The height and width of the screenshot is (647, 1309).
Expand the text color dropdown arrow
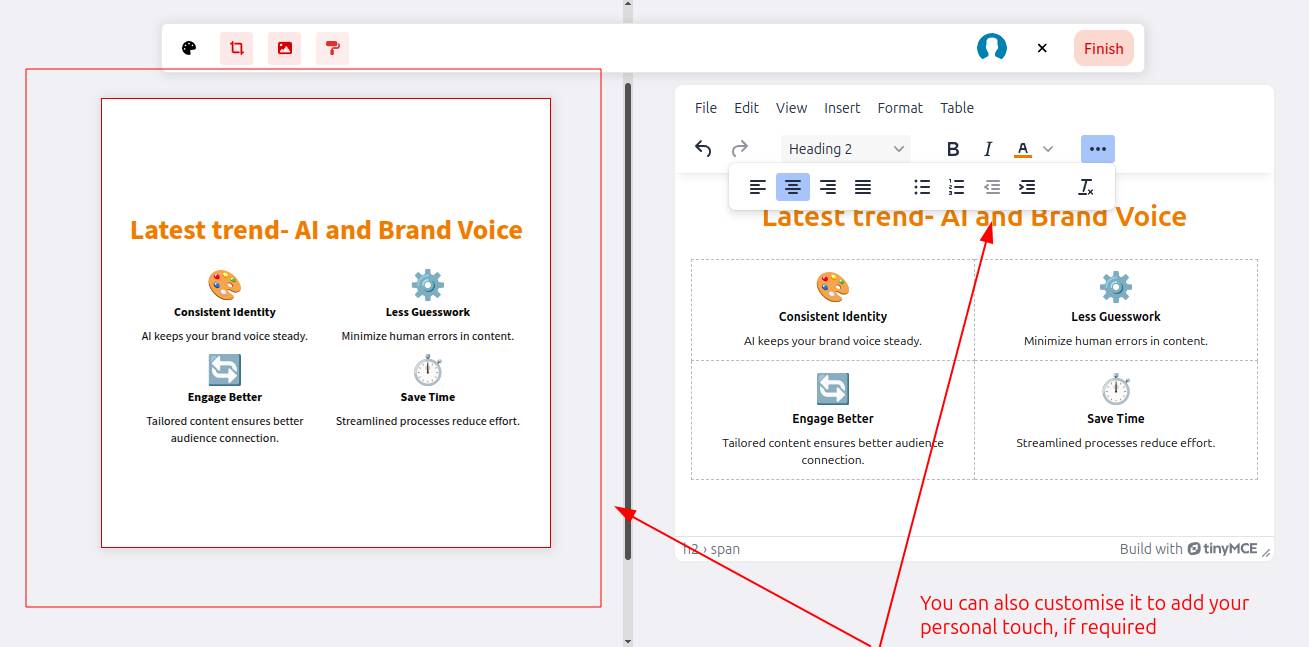pos(1048,149)
